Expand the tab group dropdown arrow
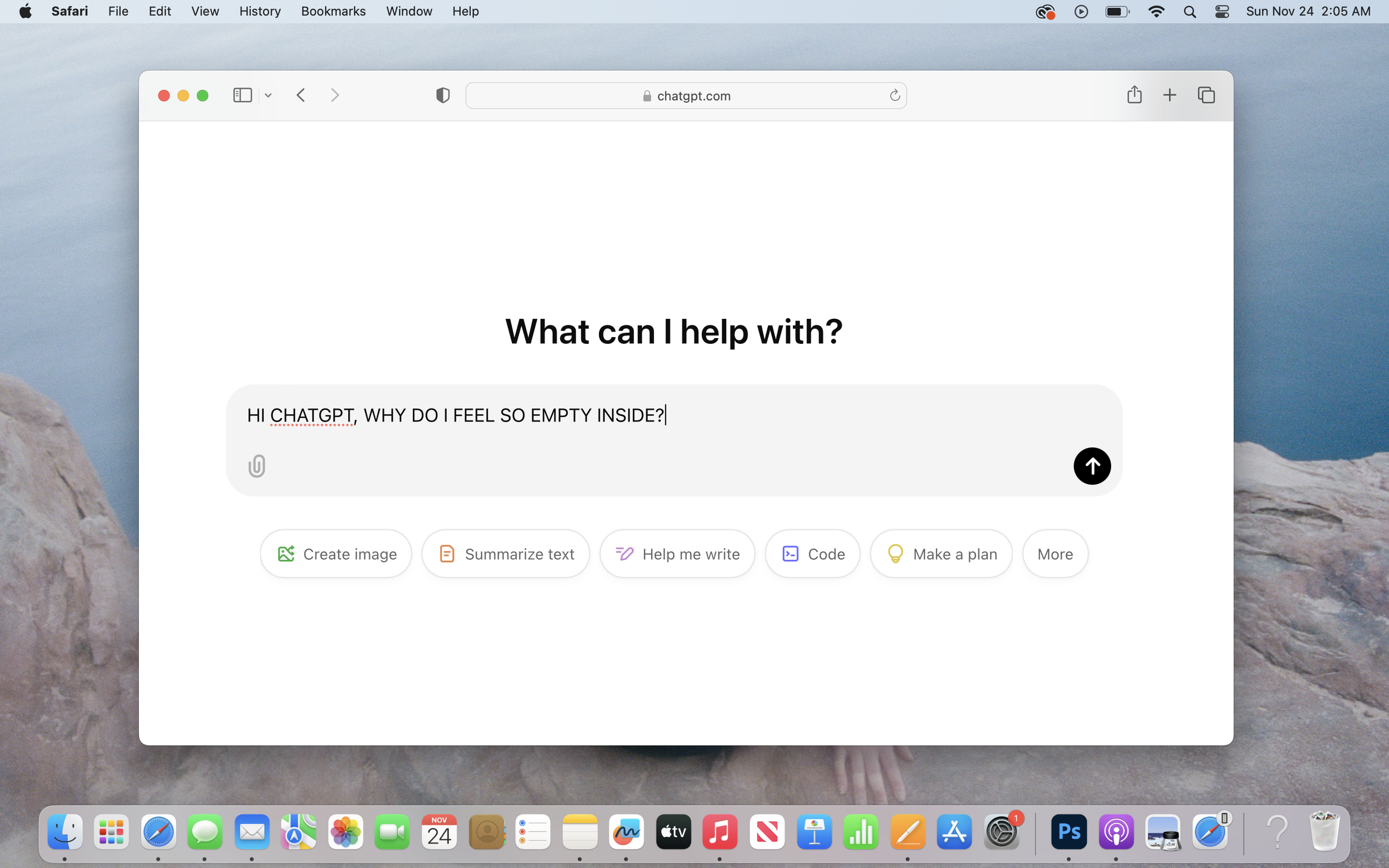 point(268,96)
